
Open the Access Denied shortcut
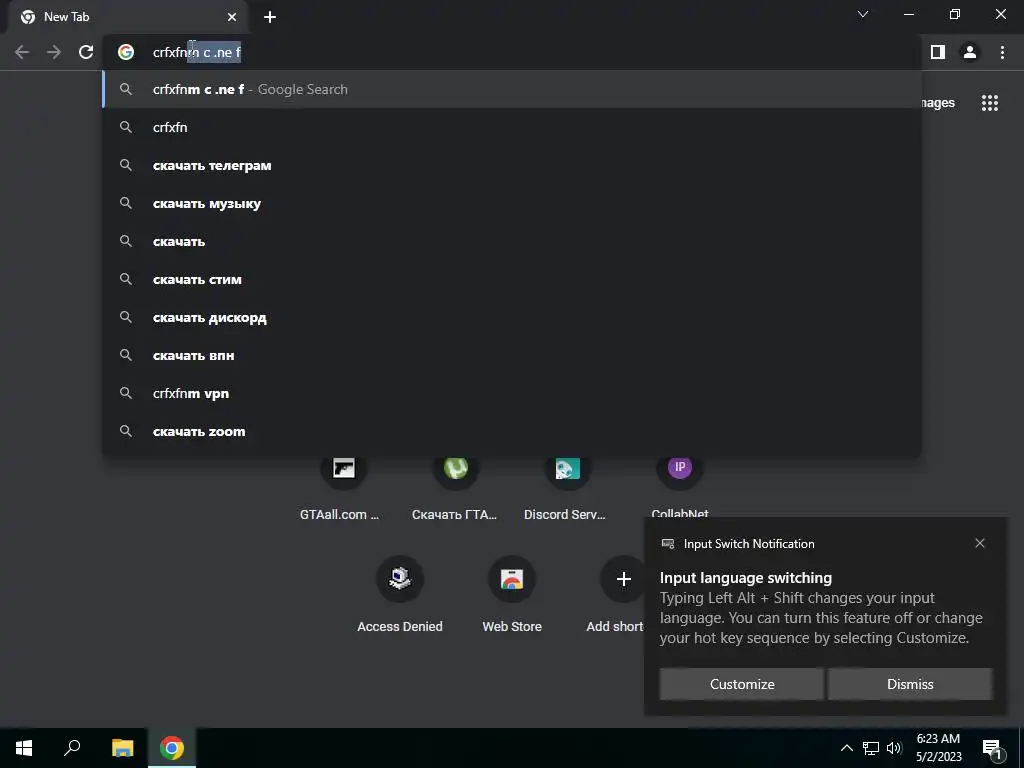pos(400,594)
